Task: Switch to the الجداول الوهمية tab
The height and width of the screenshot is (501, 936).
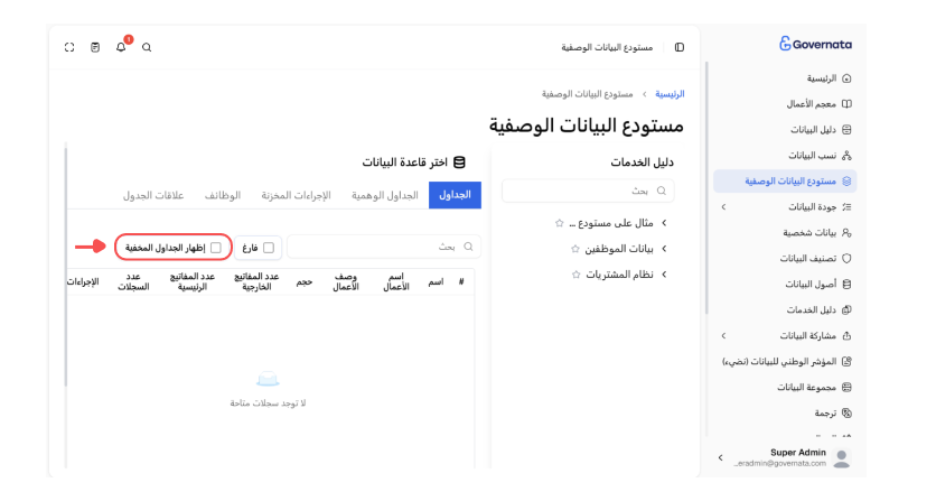Action: [385, 195]
